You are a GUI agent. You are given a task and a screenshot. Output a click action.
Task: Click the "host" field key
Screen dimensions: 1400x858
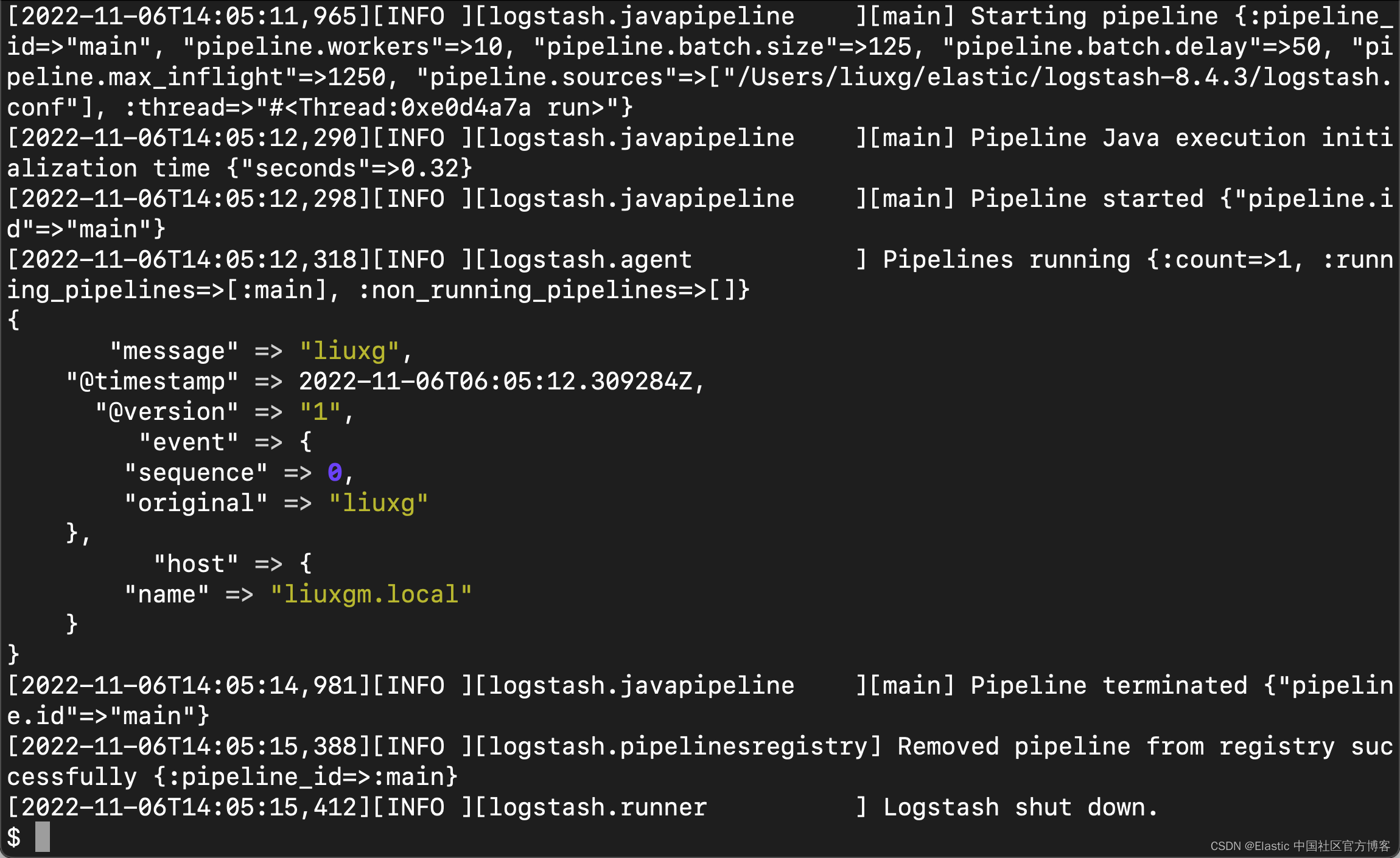[195, 564]
